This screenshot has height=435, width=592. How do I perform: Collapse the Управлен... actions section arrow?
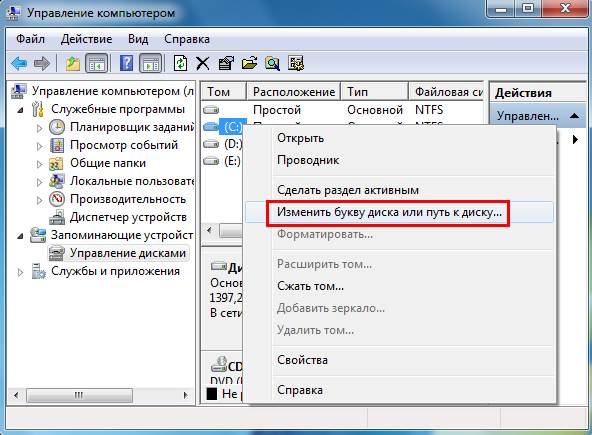pos(575,116)
